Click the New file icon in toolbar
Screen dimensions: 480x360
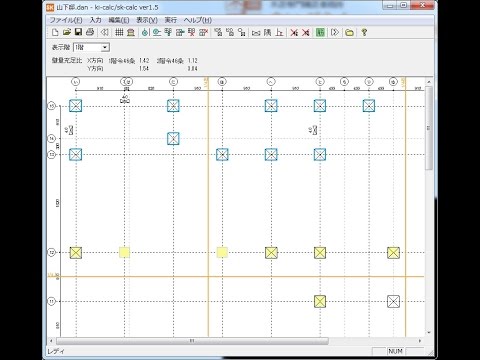[x=55, y=32]
